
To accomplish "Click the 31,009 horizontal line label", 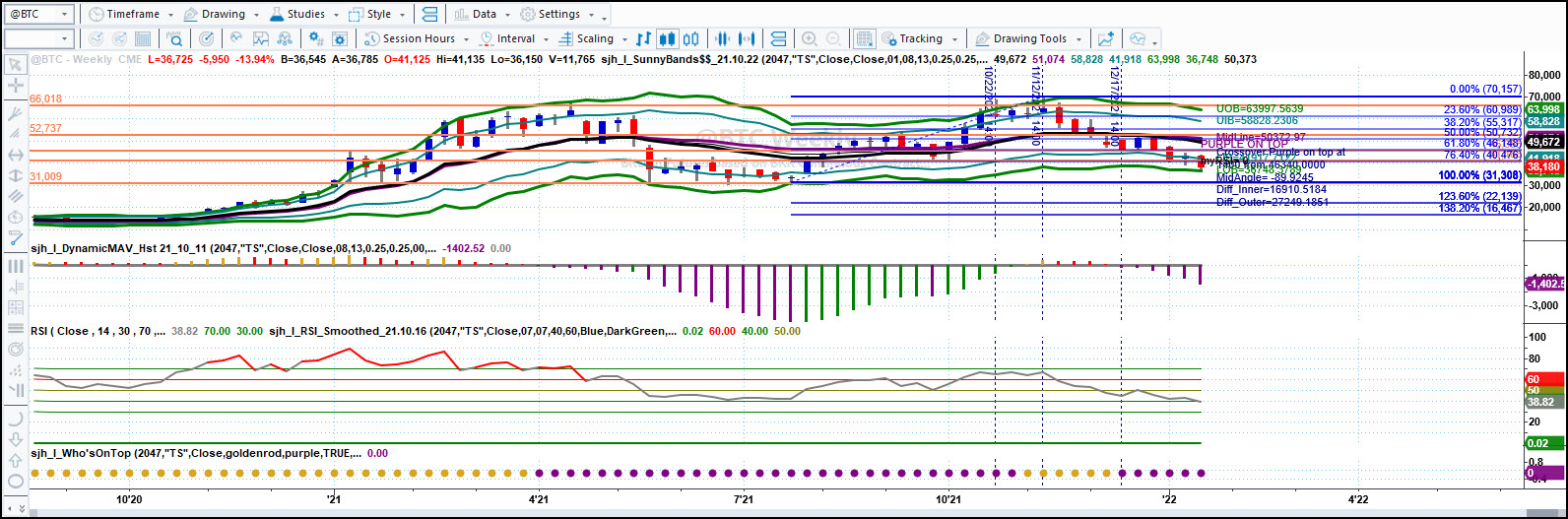I will 46,176.
